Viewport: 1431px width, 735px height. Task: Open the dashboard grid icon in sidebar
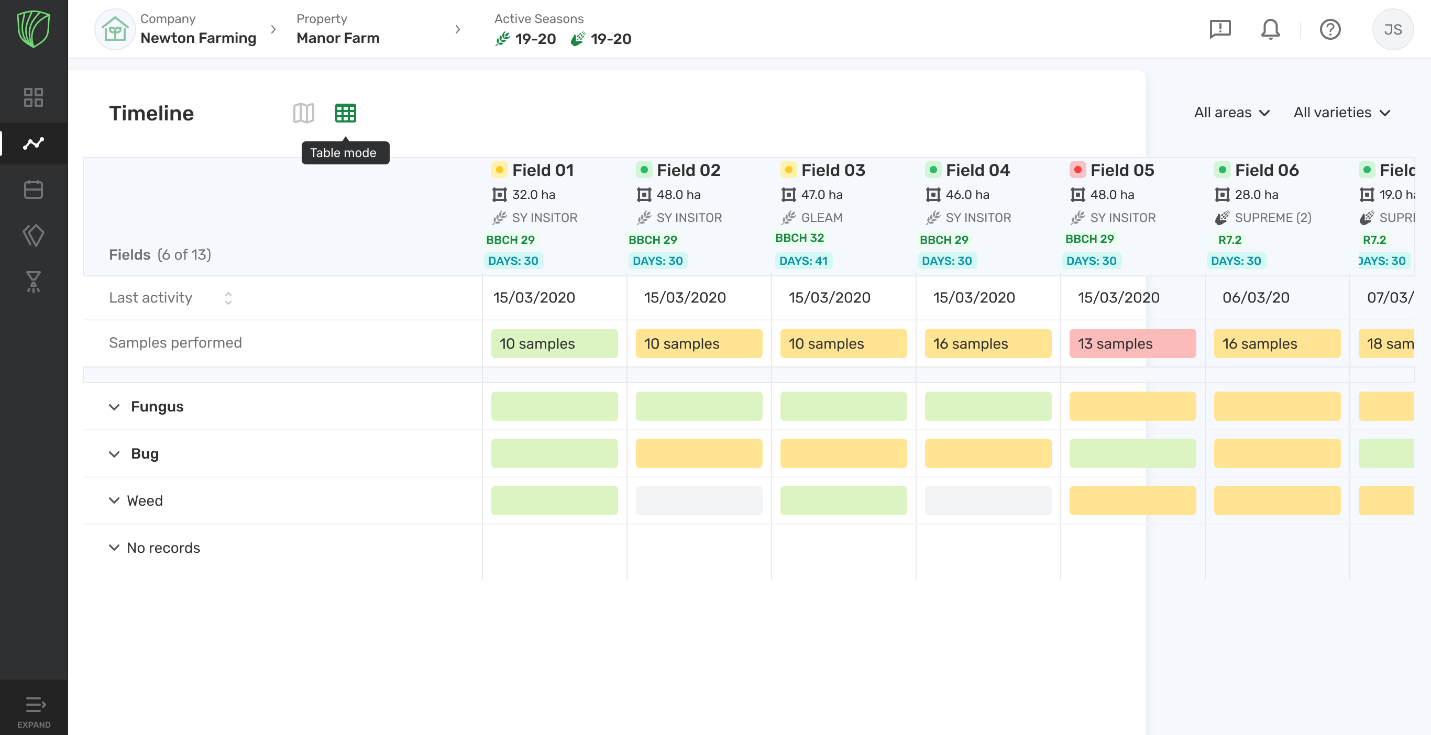[x=34, y=97]
